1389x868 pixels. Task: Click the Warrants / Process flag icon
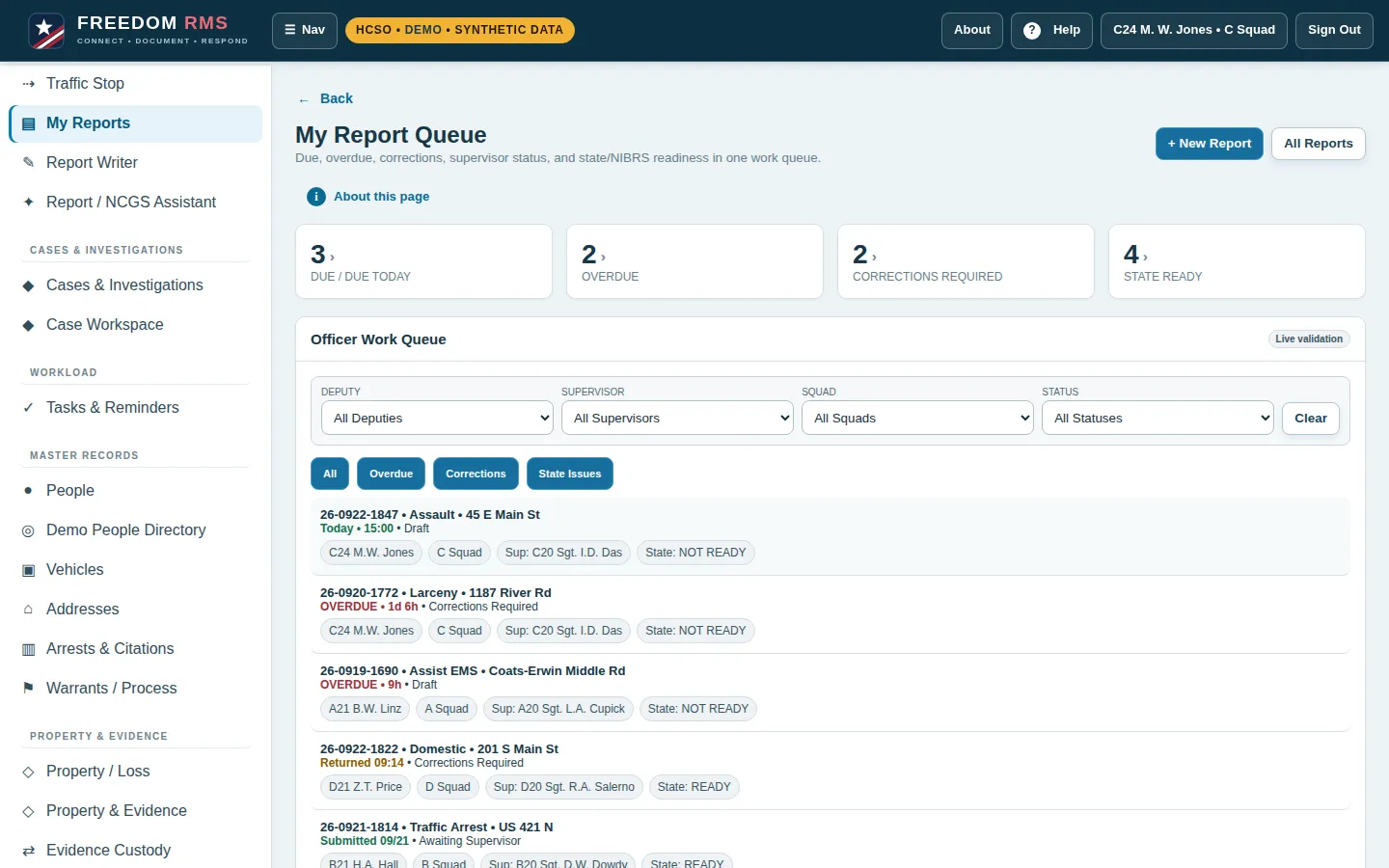[28, 689]
